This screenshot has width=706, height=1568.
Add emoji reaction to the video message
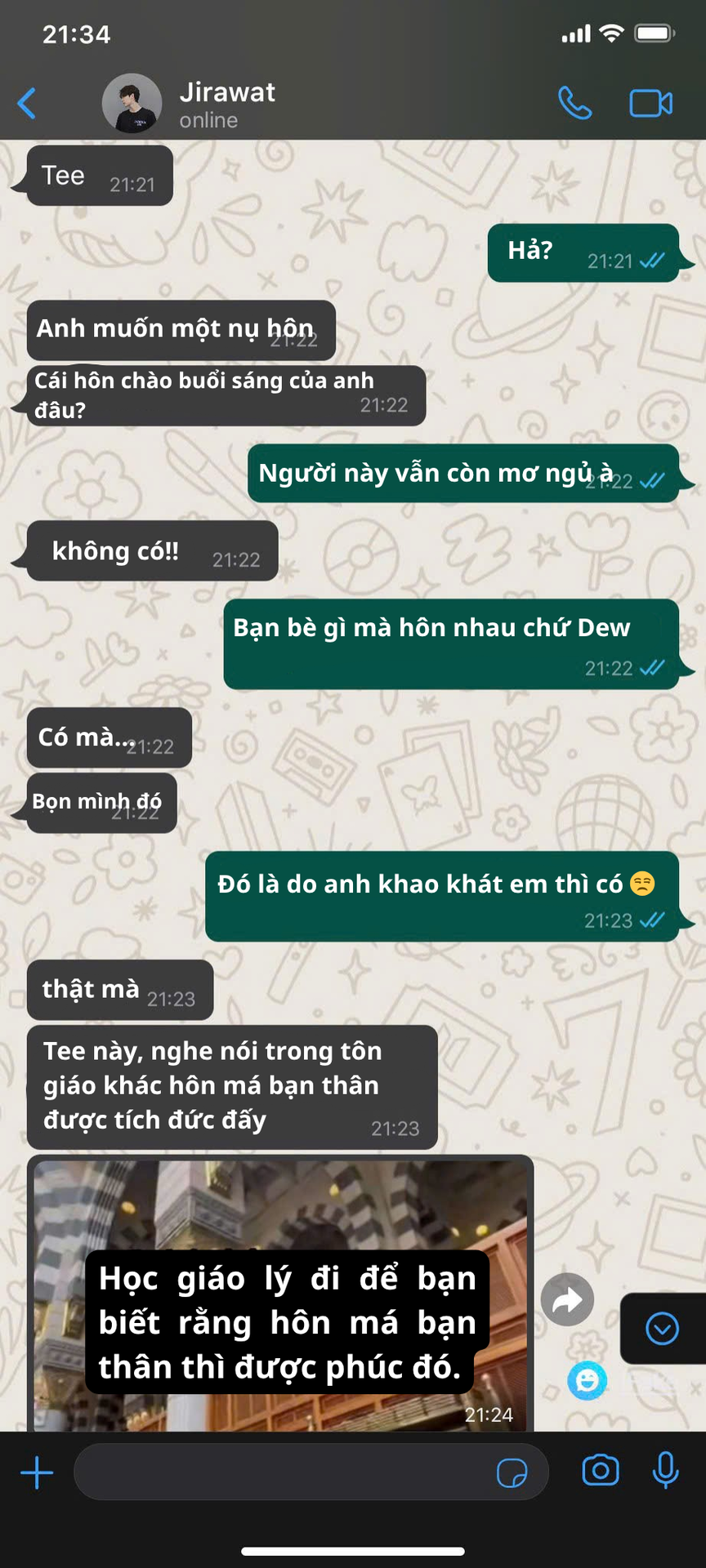point(588,1381)
